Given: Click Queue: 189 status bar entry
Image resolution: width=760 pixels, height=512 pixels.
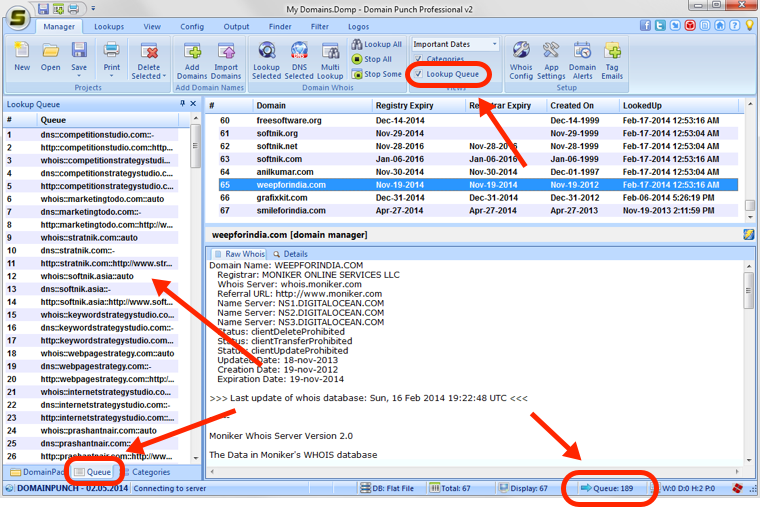Looking at the screenshot, I should pyautogui.click(x=607, y=488).
